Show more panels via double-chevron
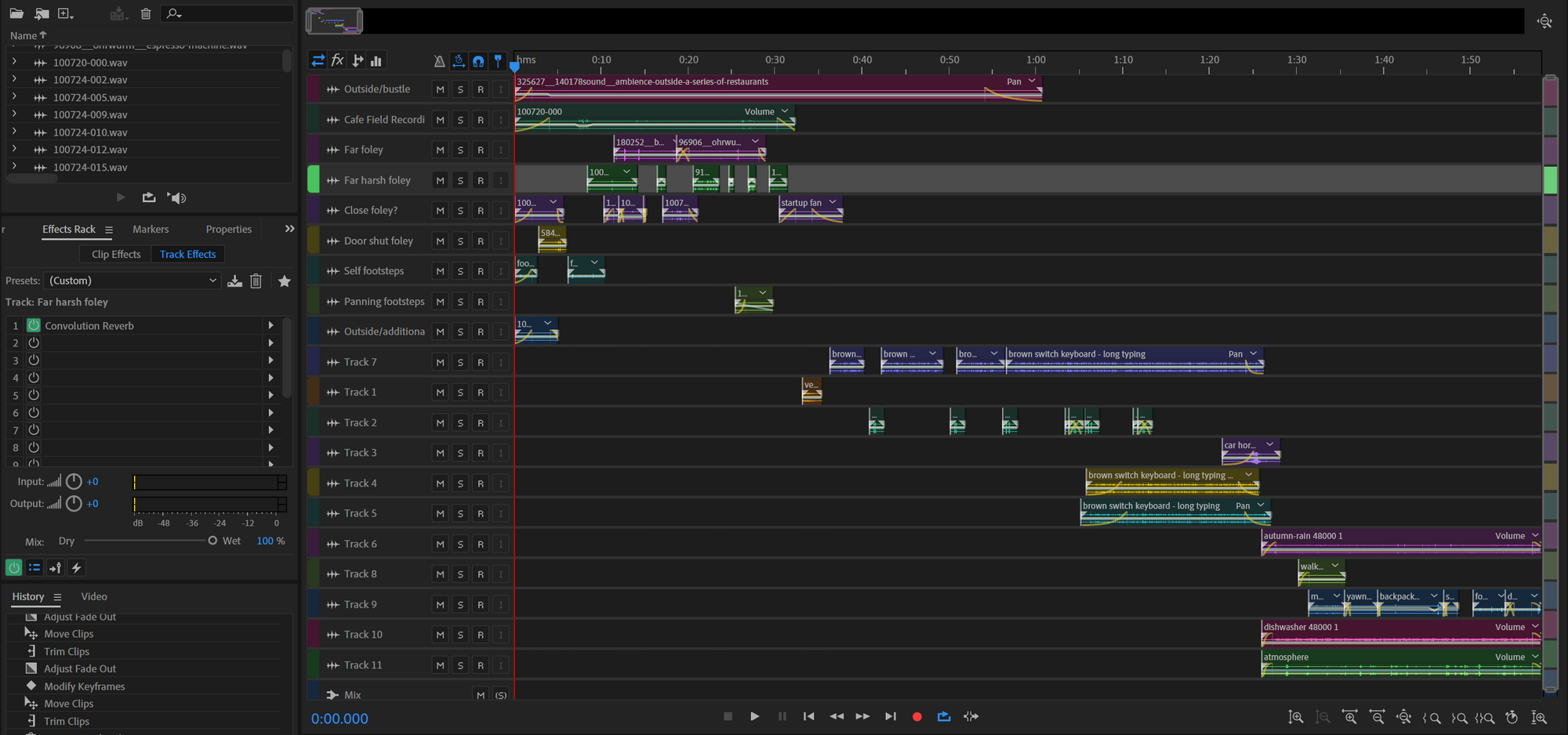 point(289,229)
